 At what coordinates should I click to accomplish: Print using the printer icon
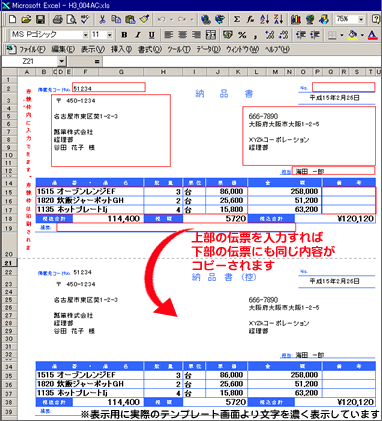58,20
